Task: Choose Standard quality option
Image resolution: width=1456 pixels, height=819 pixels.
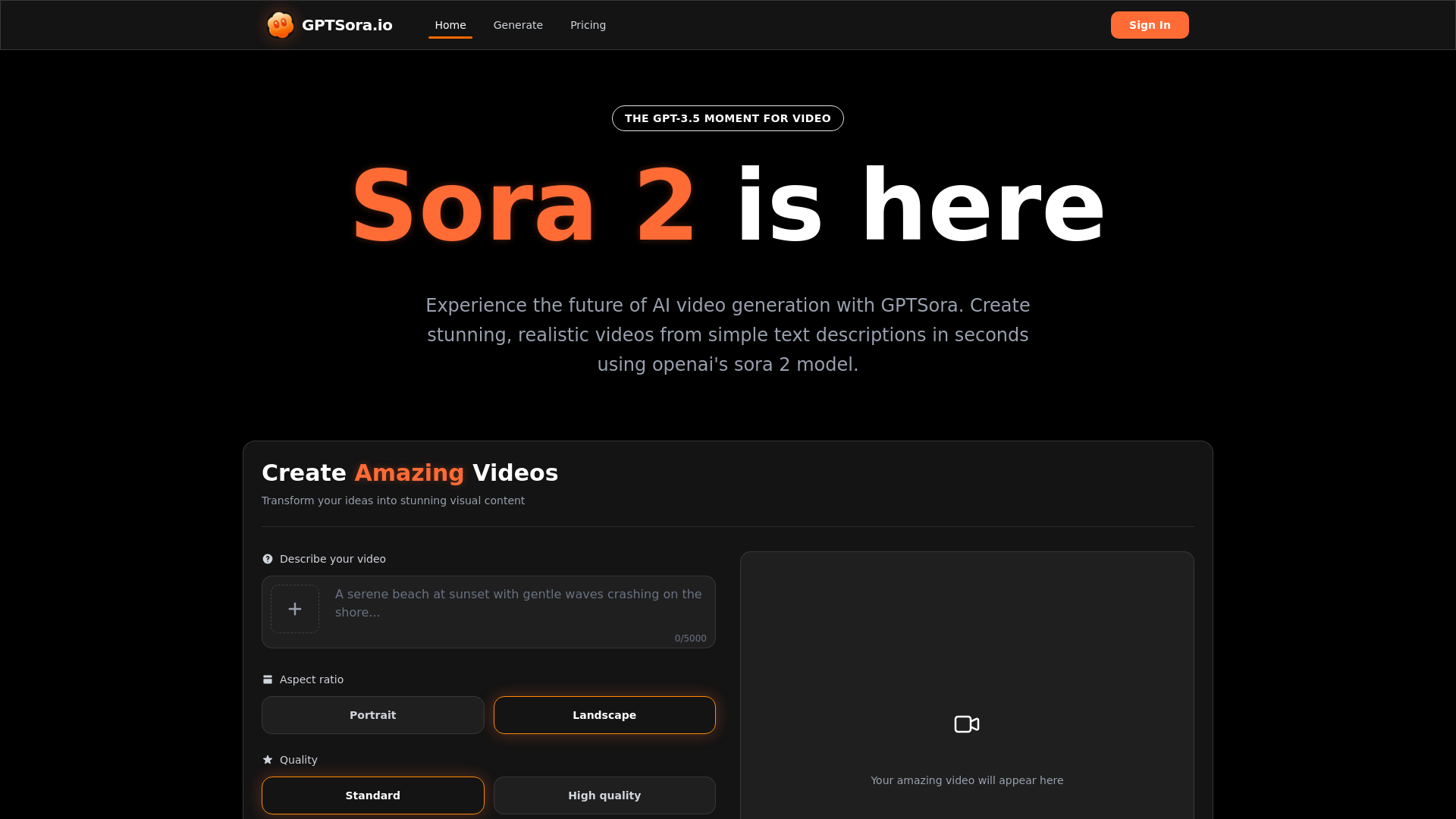Action: click(372, 795)
